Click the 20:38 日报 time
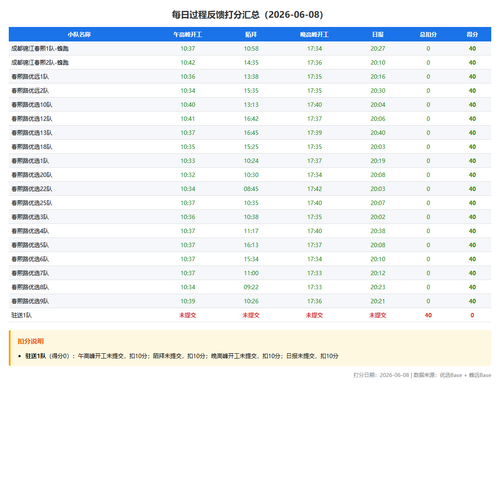The image size is (500, 482). [x=378, y=231]
